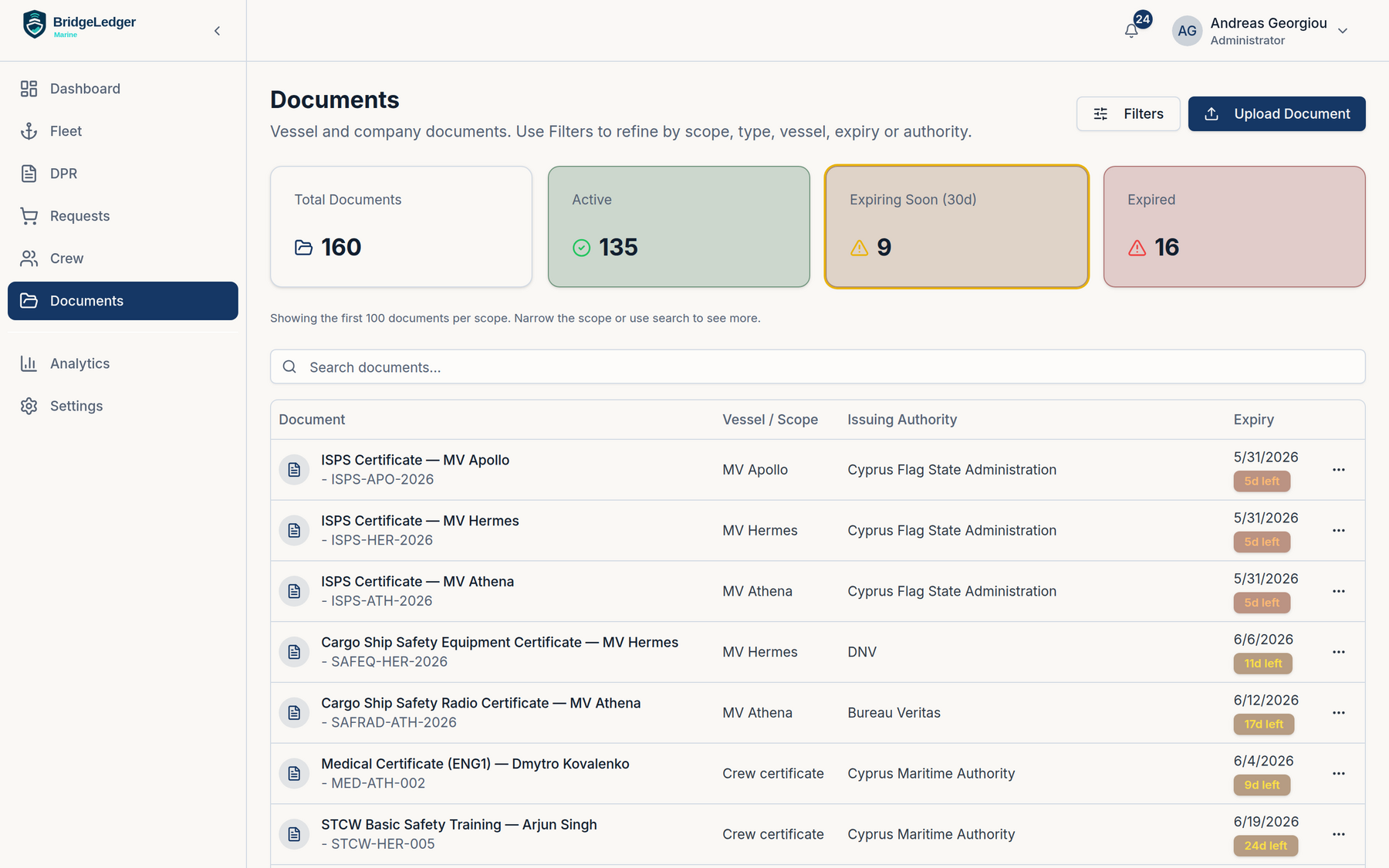
Task: Click the 17d left badge
Action: [x=1263, y=724]
